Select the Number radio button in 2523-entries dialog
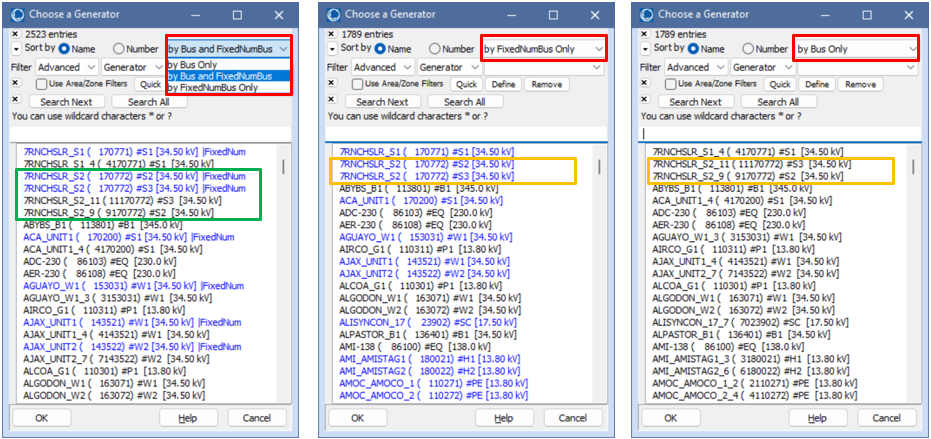 pyautogui.click(x=119, y=49)
